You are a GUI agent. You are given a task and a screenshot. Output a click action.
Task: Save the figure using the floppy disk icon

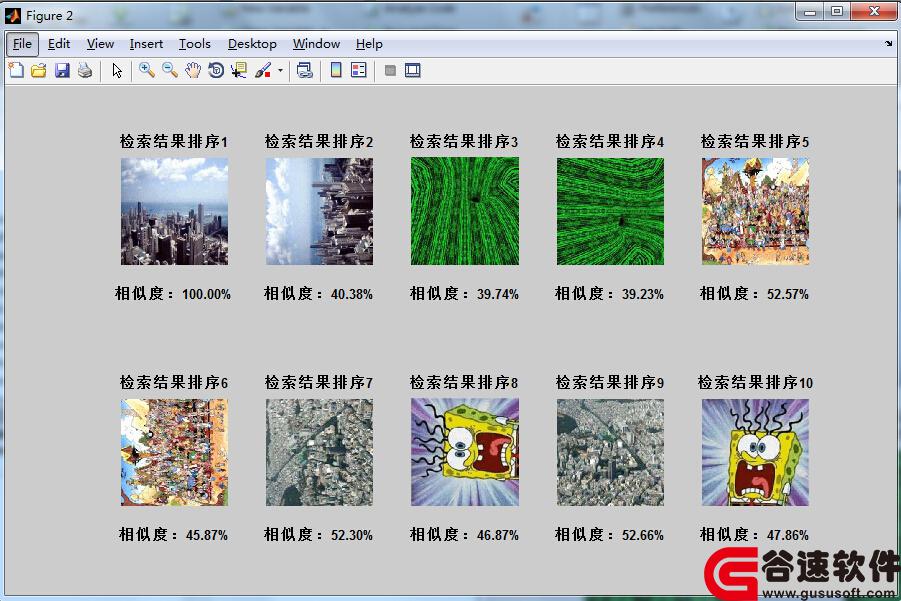tap(62, 71)
